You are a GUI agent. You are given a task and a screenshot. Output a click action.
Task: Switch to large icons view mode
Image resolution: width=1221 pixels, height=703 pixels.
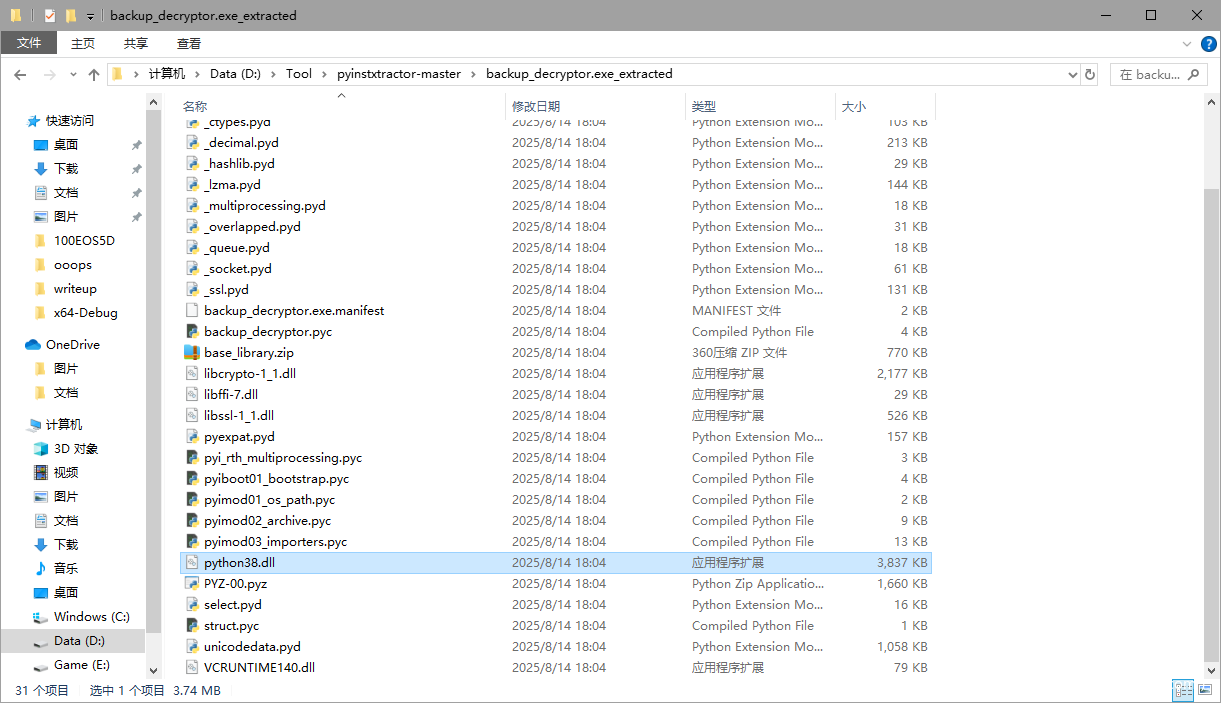click(x=1206, y=690)
